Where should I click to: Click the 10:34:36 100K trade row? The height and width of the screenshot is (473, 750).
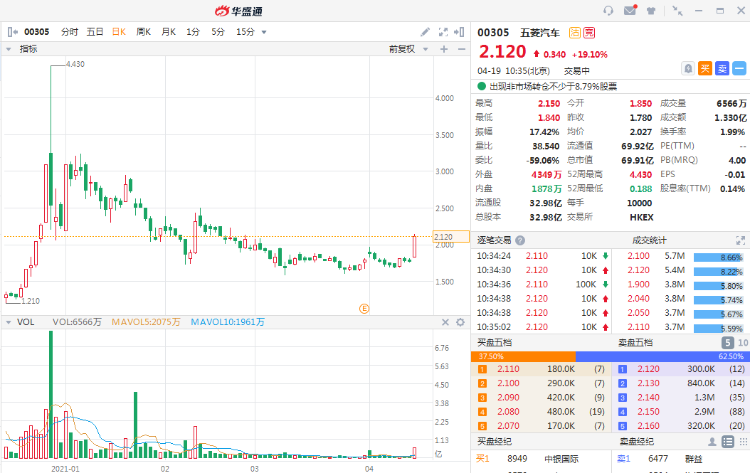pyautogui.click(x=542, y=285)
